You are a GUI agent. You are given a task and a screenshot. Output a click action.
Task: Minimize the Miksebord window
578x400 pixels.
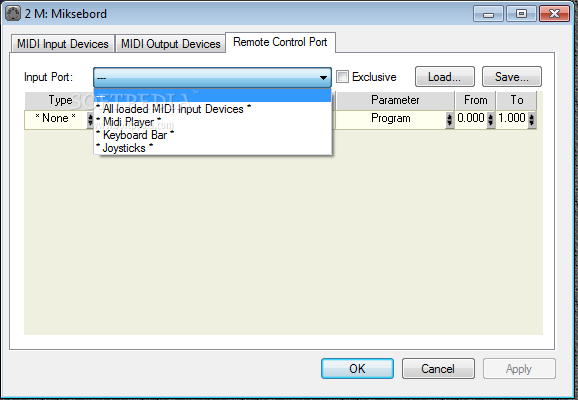(488, 14)
